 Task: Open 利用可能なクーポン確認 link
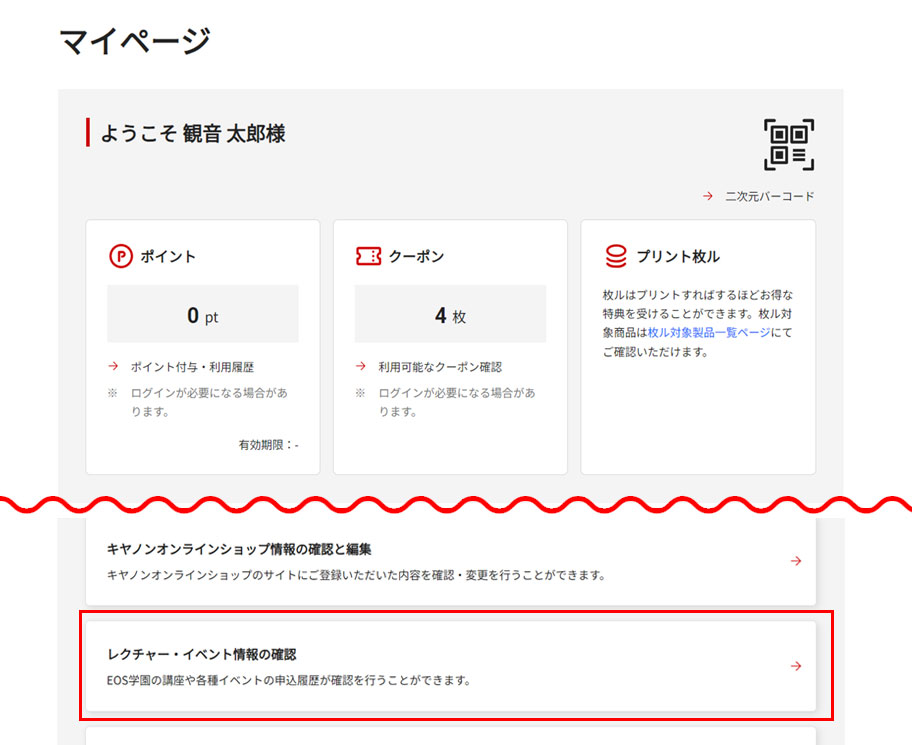[x=440, y=367]
